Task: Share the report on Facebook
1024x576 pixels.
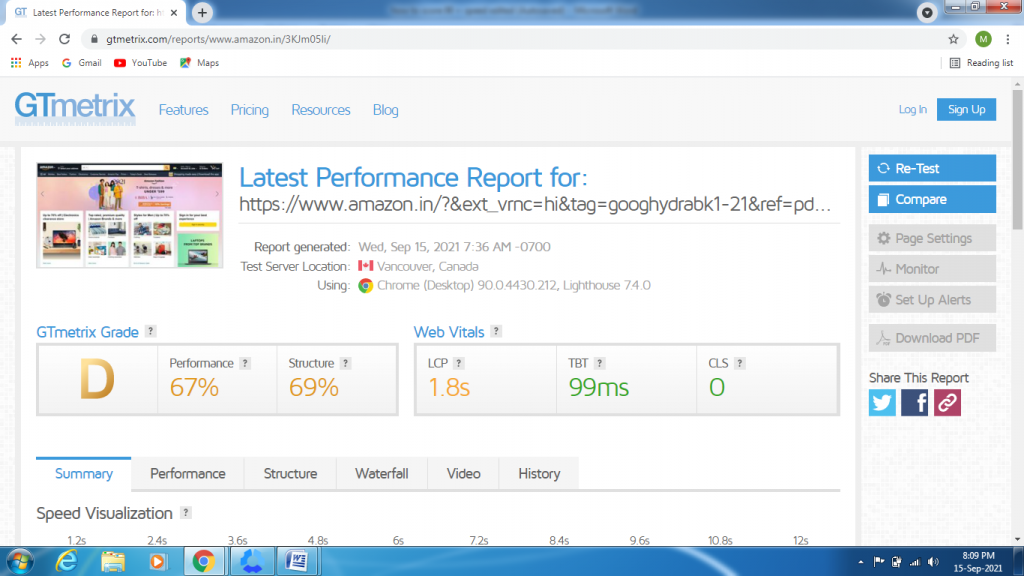Action: point(914,403)
